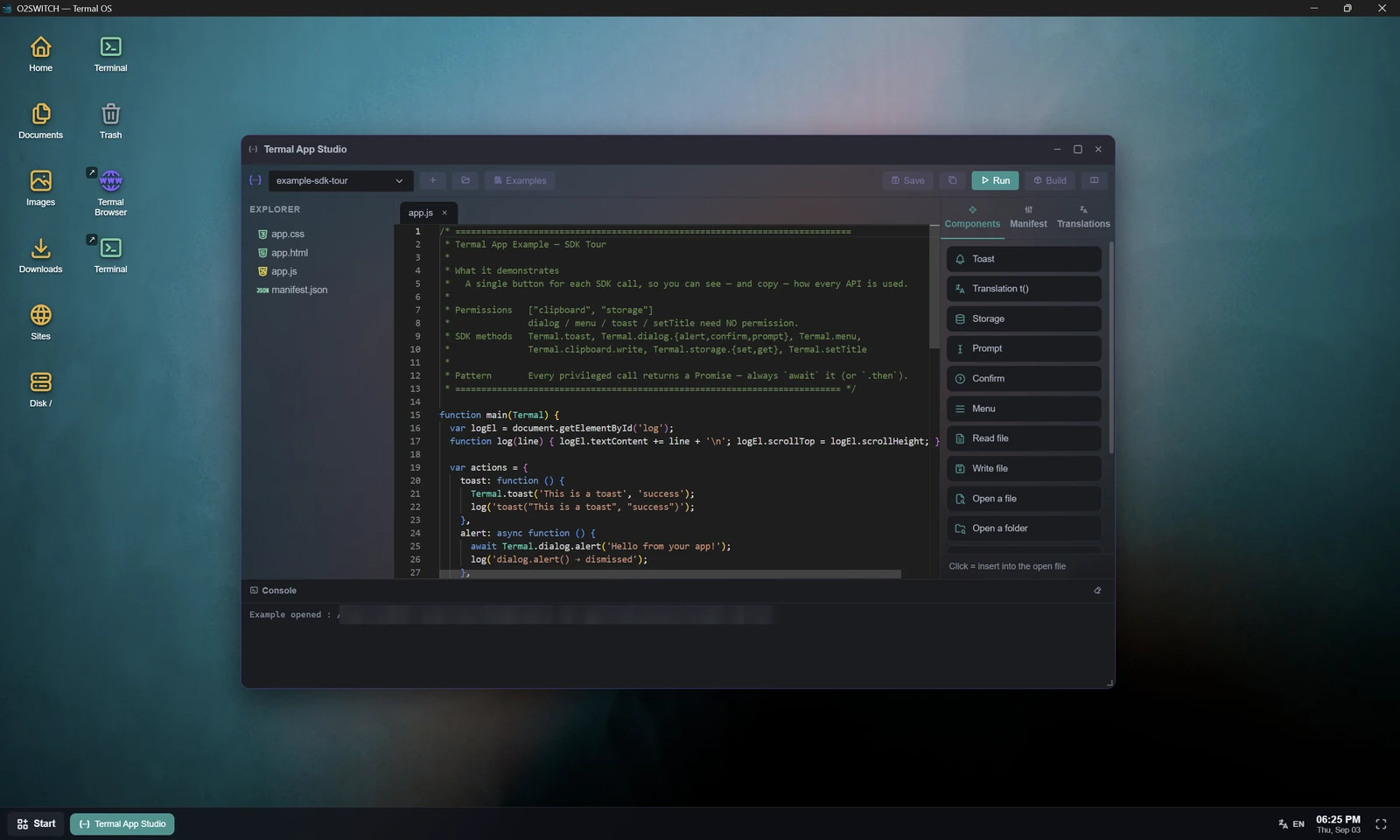The image size is (1400, 840).
Task: Open the Termal Browser desktop icon
Action: [110, 192]
